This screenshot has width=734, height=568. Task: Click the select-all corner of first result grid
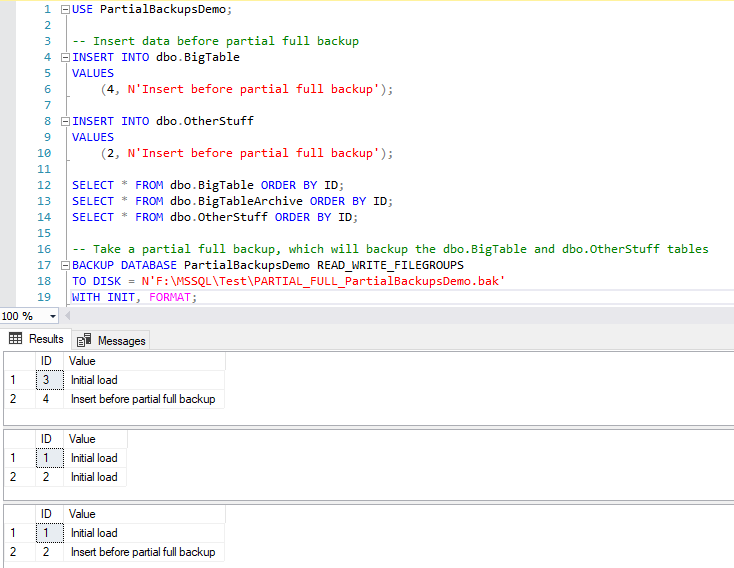(x=16, y=360)
